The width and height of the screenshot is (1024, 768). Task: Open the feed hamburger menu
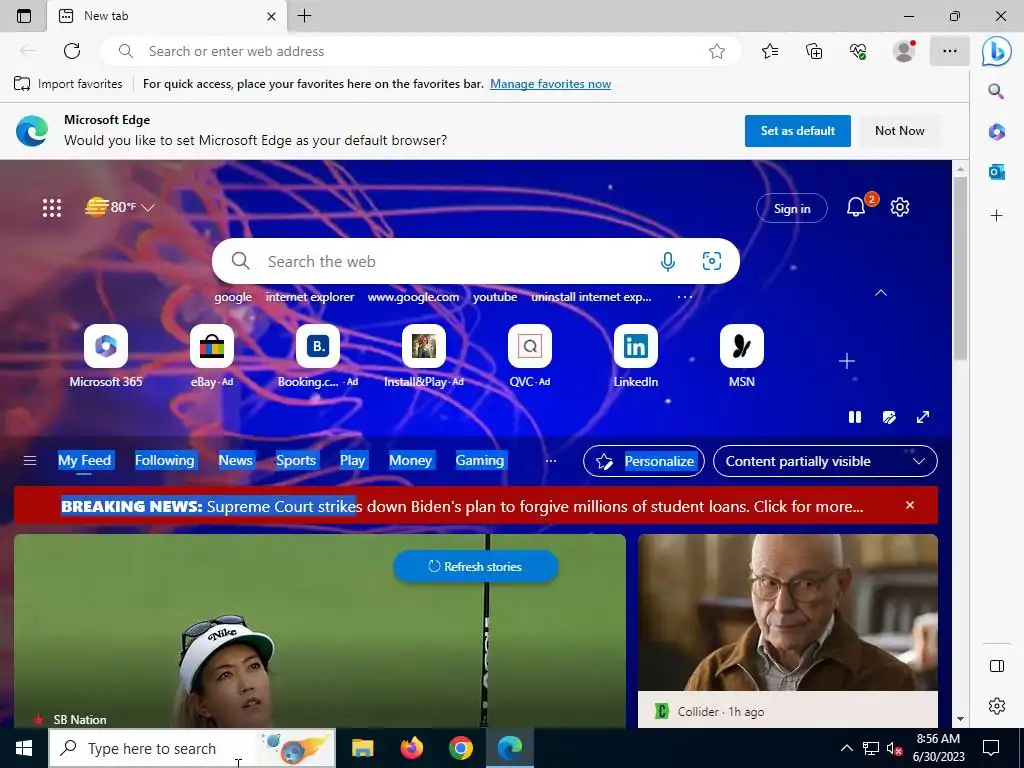coord(30,461)
